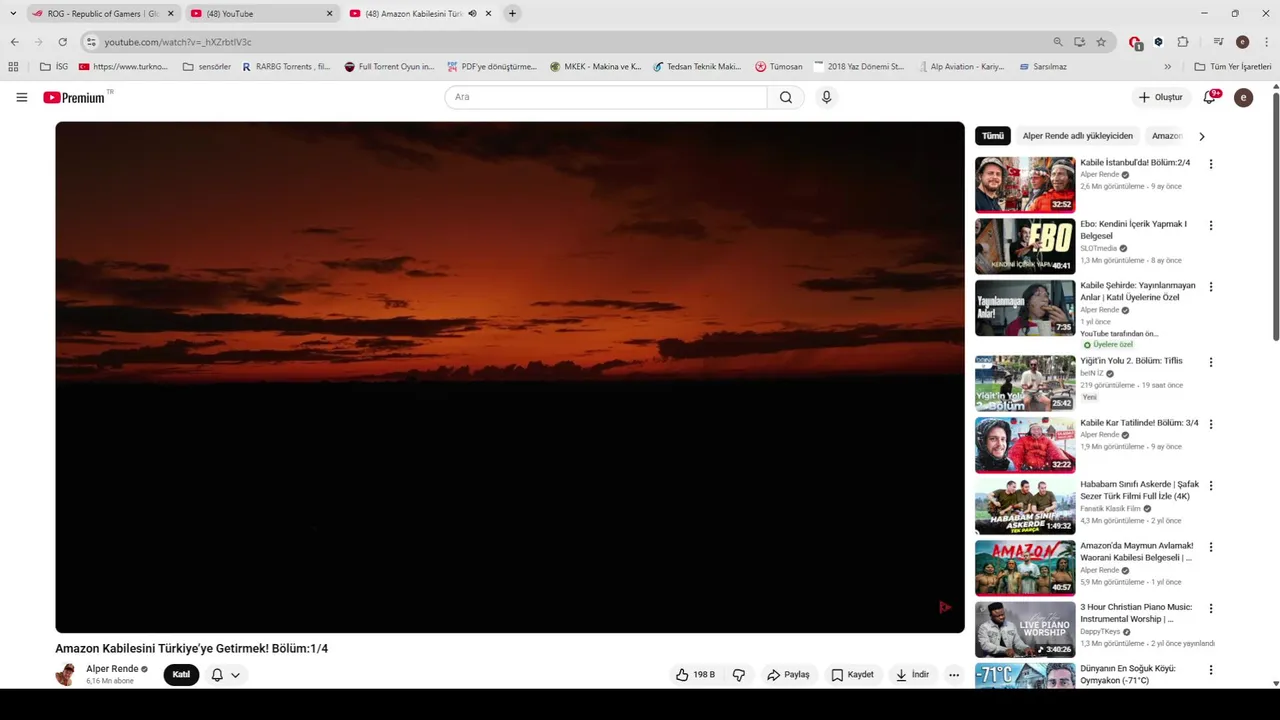1280x720 pixels.
Task: Start voice search with microphone icon
Action: (x=826, y=97)
